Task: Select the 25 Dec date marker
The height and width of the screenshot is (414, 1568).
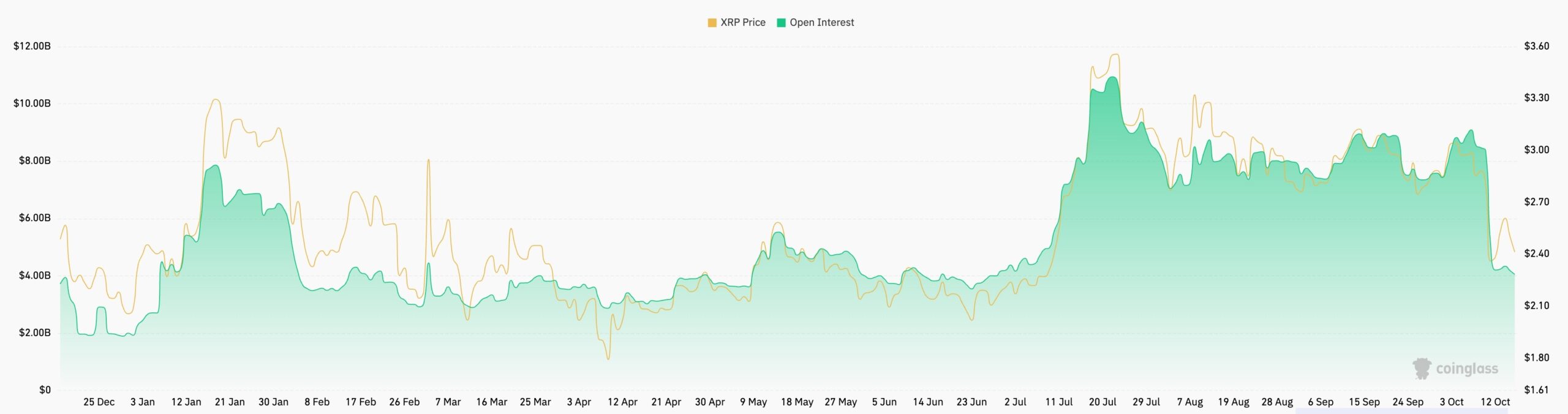Action: [x=99, y=402]
